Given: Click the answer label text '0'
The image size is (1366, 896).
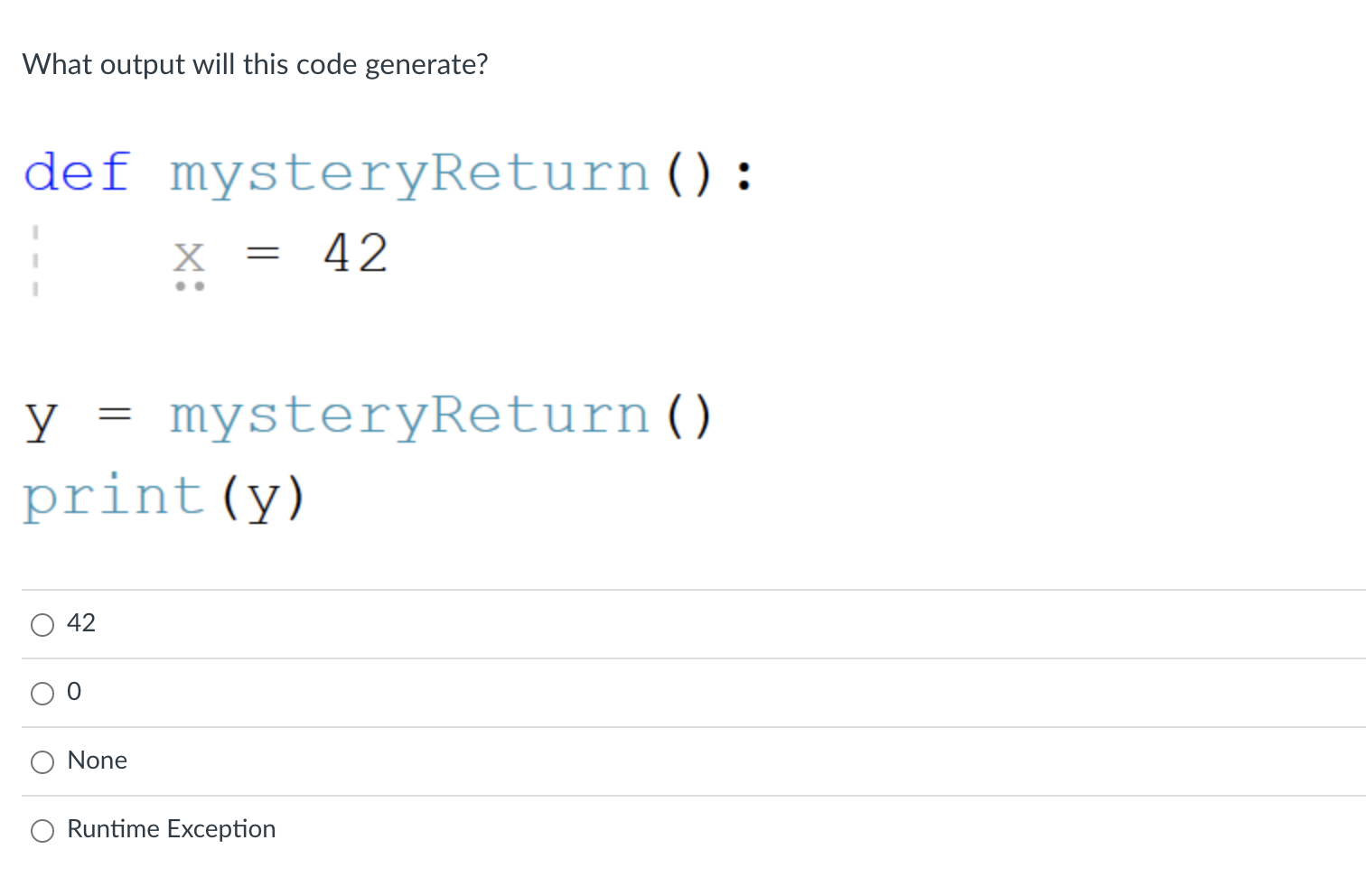Looking at the screenshot, I should point(74,691).
